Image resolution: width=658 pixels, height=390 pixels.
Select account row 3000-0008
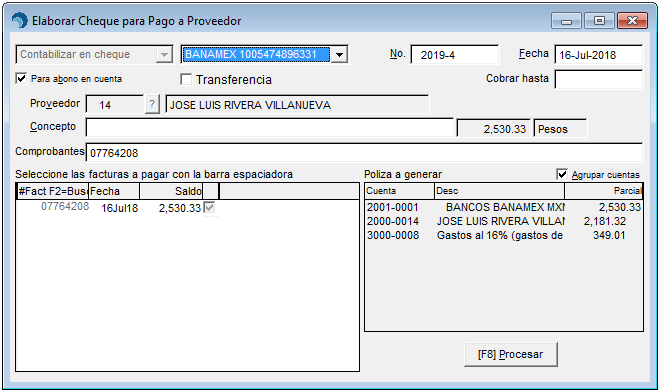392,235
